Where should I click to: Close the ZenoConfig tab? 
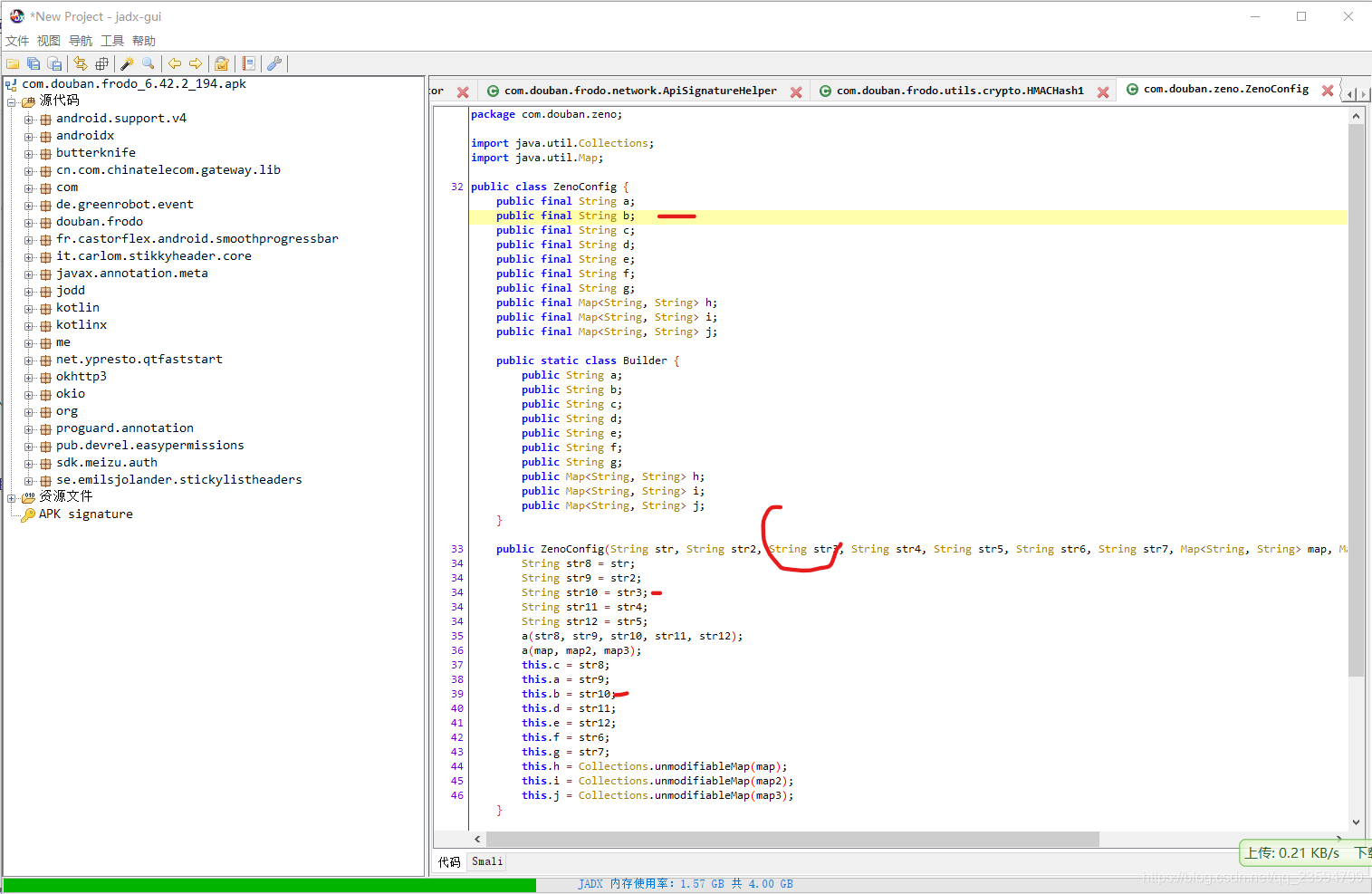point(1328,90)
